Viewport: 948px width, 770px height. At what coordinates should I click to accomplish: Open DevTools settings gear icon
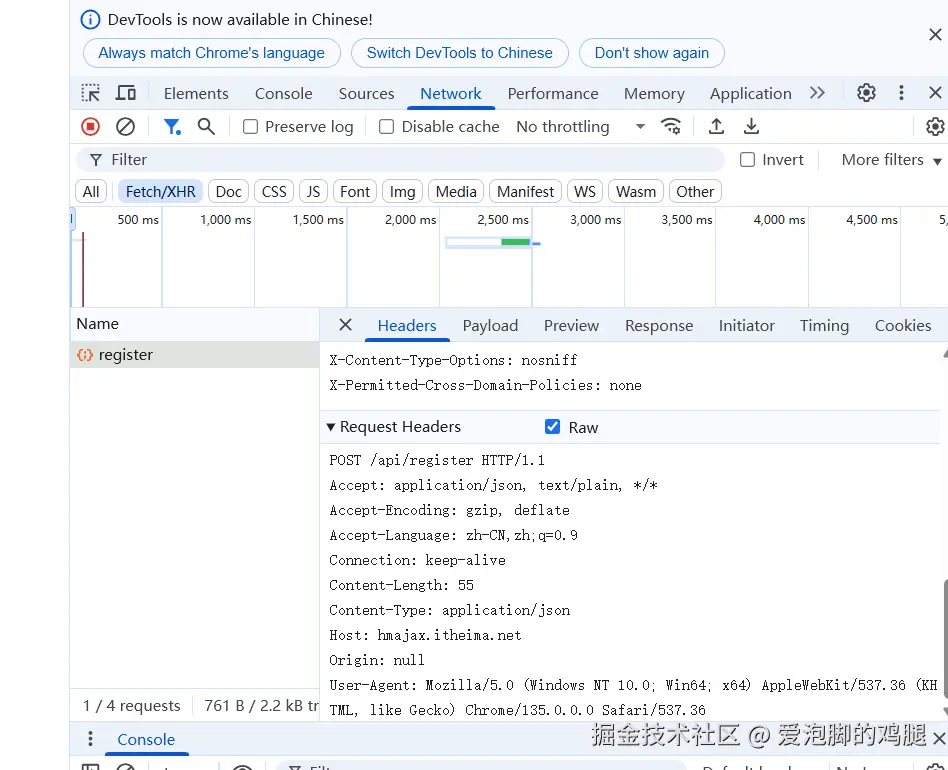click(866, 93)
